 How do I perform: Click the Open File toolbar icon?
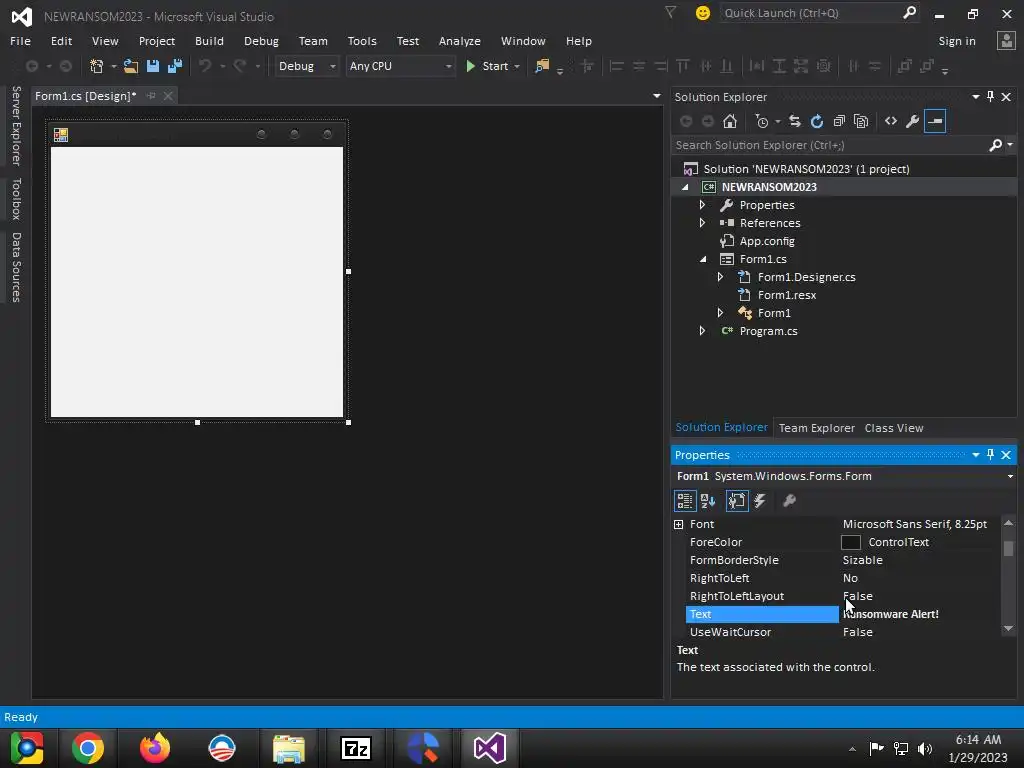(x=131, y=66)
